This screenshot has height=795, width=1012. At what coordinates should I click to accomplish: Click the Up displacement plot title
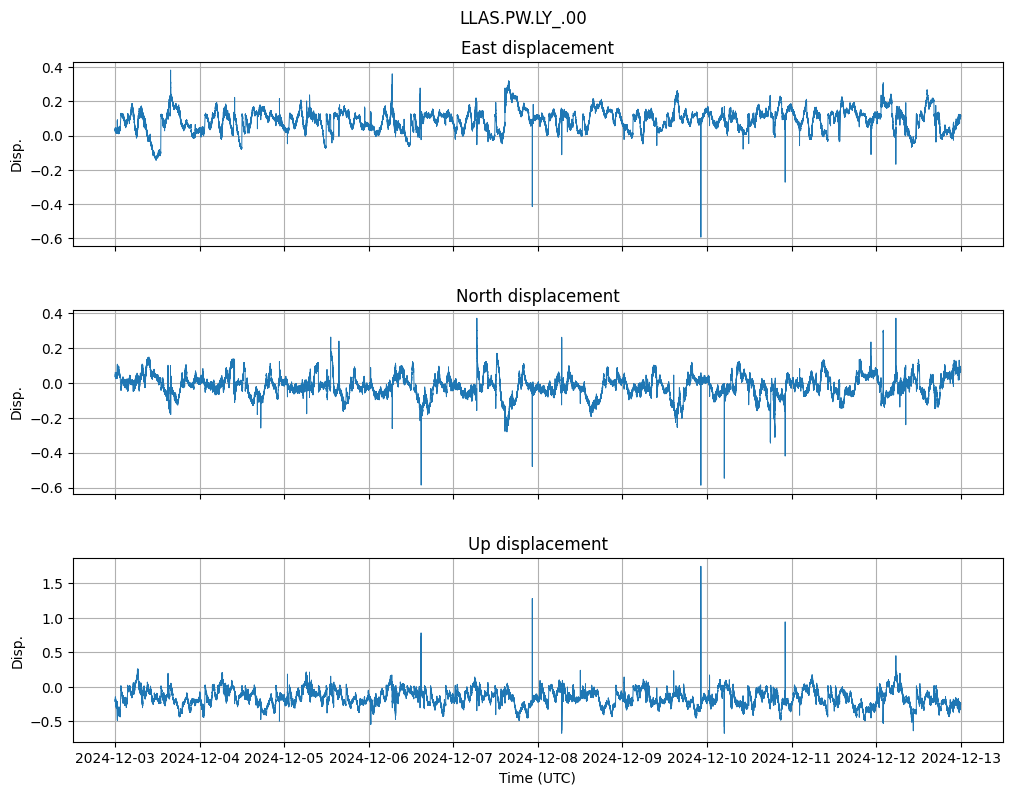(x=537, y=544)
